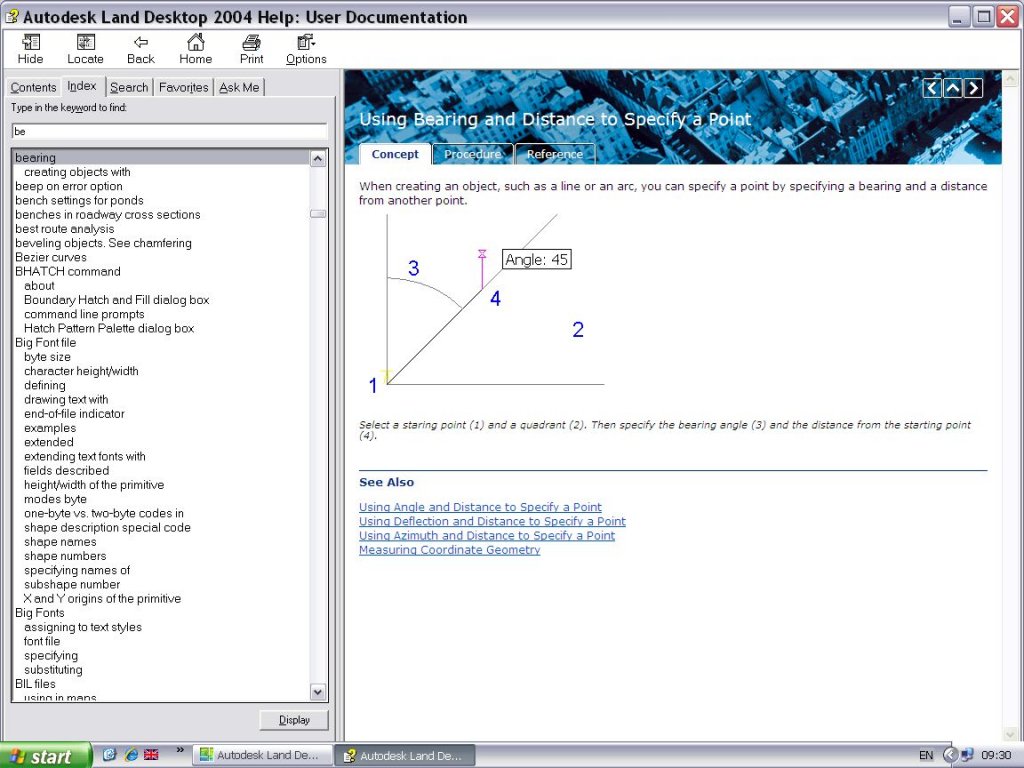Switch to the Reference topic tab

pos(554,154)
